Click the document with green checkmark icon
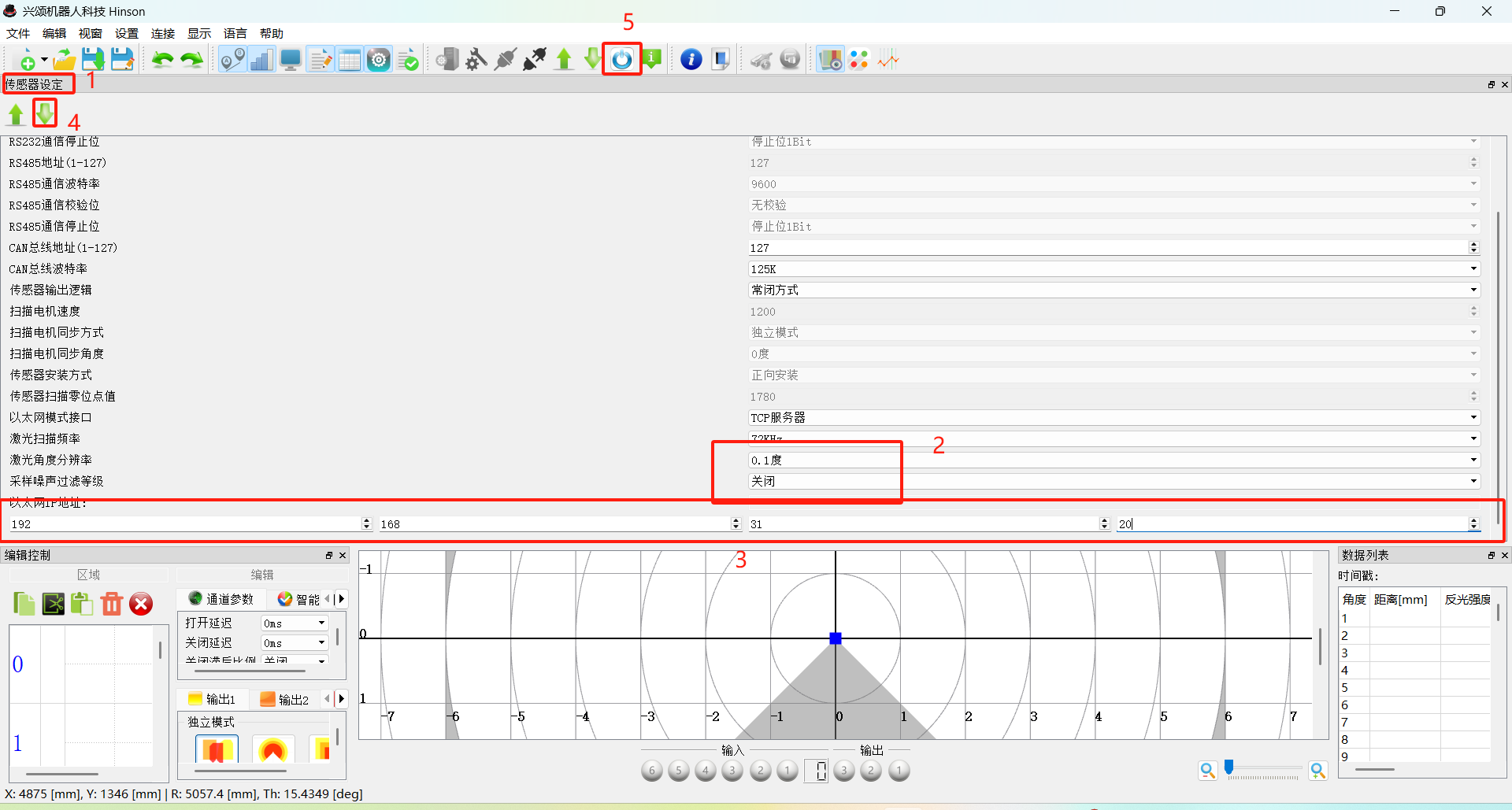Screen dimensions: 1512x810 pos(408,60)
